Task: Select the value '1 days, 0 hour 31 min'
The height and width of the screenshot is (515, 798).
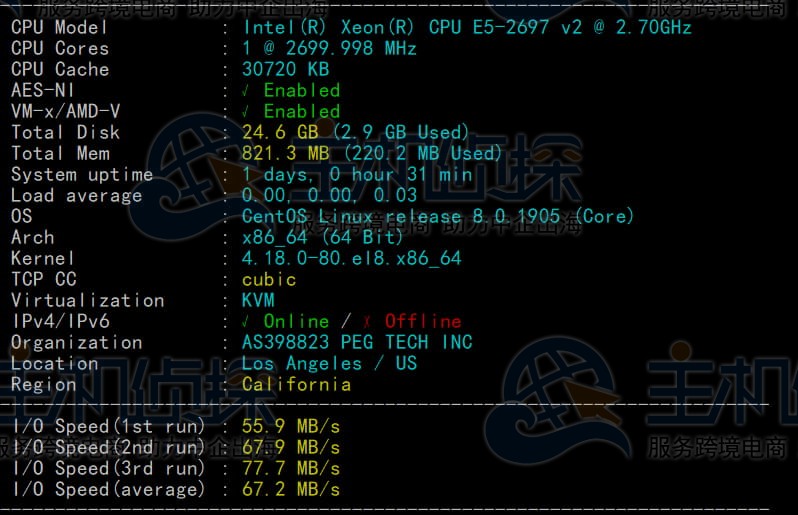Action: [x=357, y=175]
